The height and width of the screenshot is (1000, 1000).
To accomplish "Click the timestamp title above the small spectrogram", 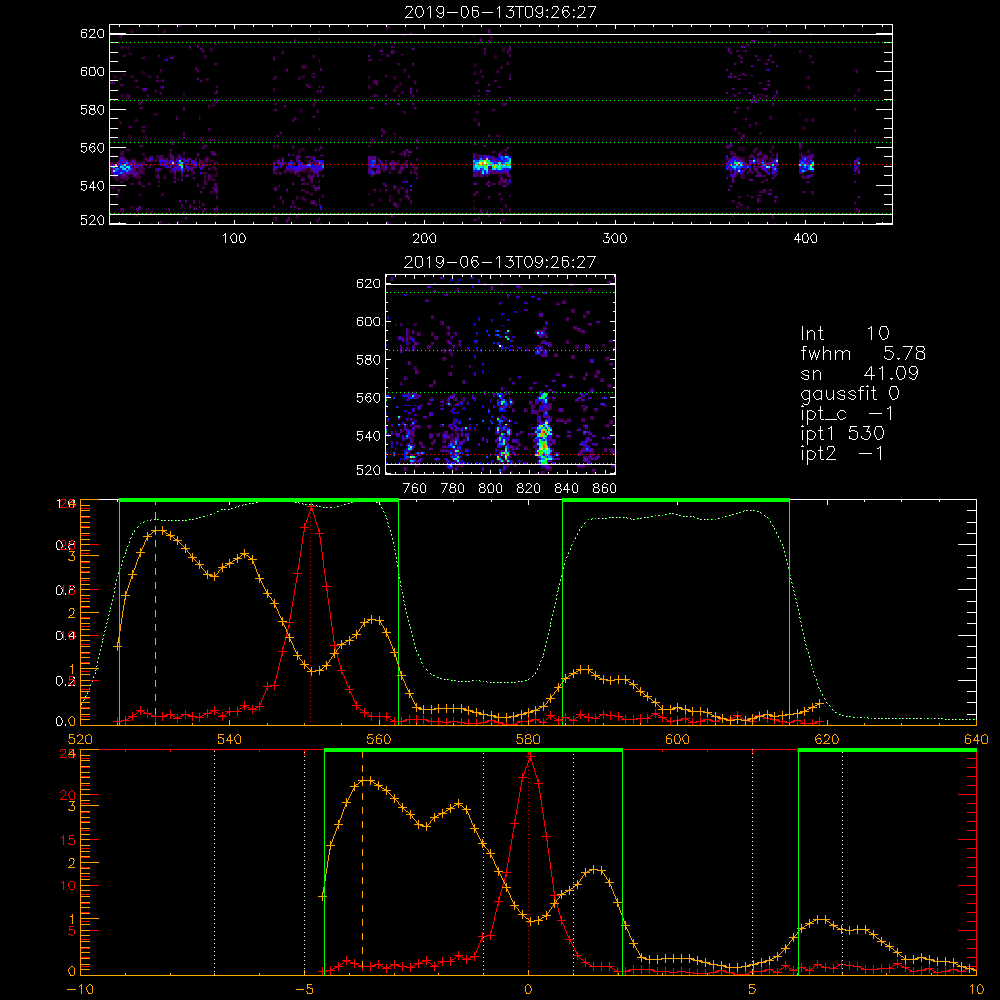I will pyautogui.click(x=500, y=262).
